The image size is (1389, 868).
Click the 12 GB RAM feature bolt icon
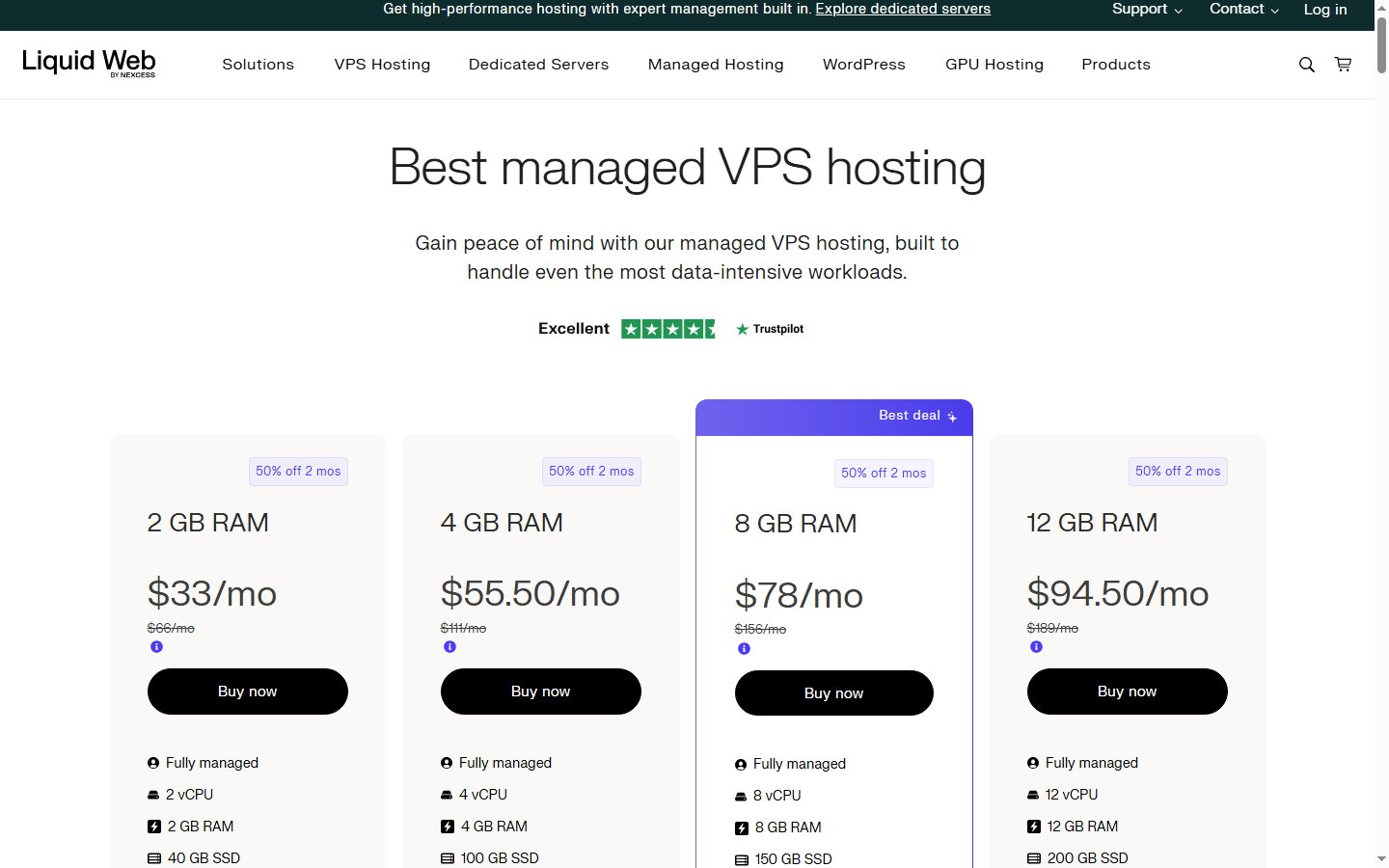pyautogui.click(x=1034, y=827)
